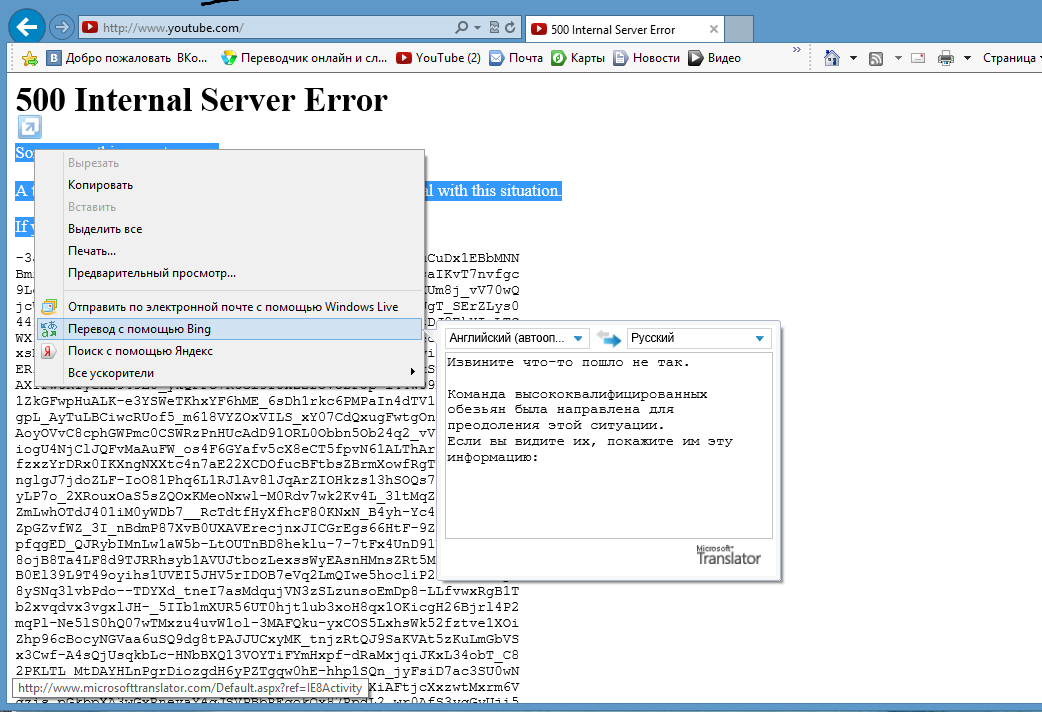The width and height of the screenshot is (1042, 712).
Task: Click the Microsoft Translator logo link
Action: (x=727, y=555)
